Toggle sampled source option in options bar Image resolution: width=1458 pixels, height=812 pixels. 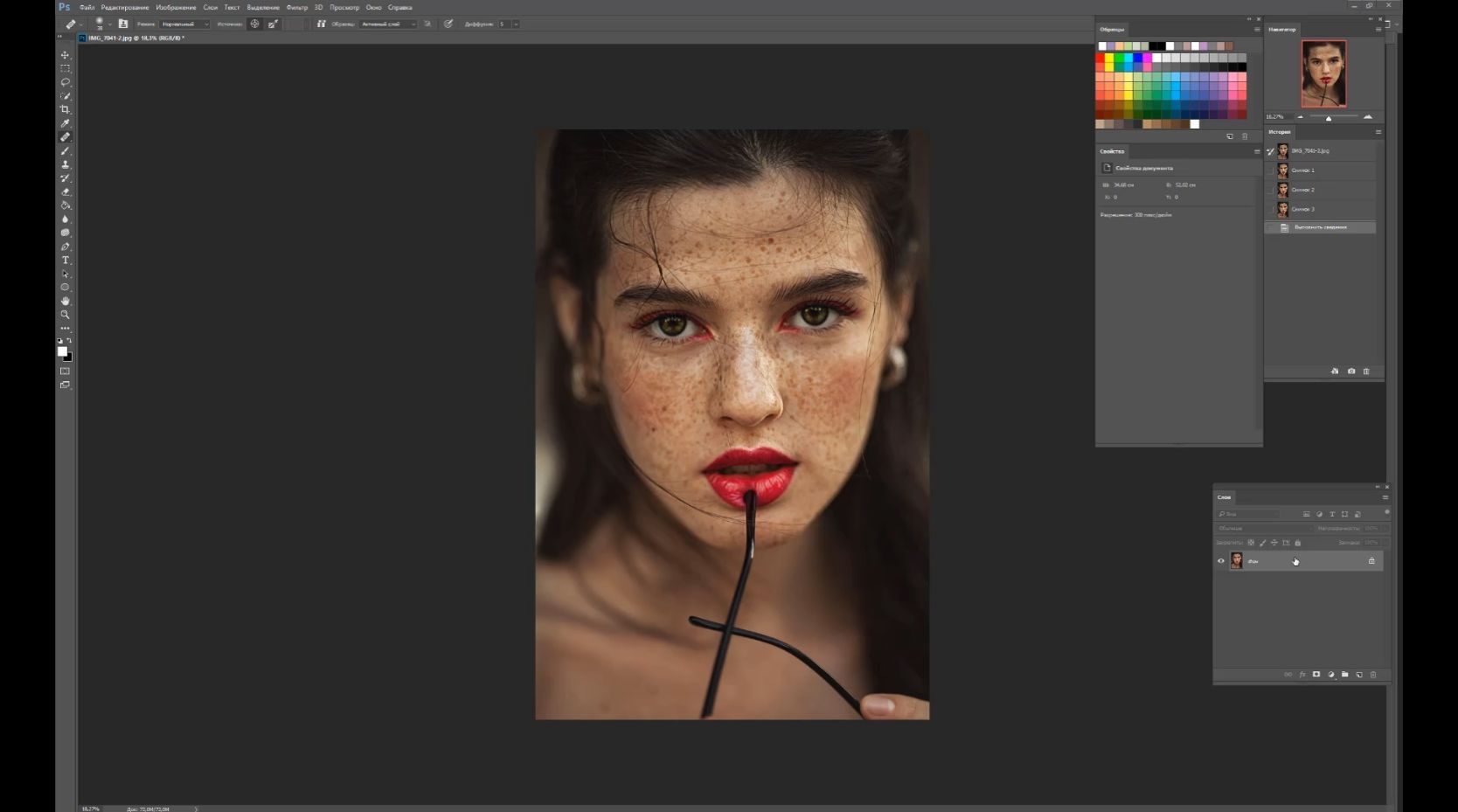(254, 24)
